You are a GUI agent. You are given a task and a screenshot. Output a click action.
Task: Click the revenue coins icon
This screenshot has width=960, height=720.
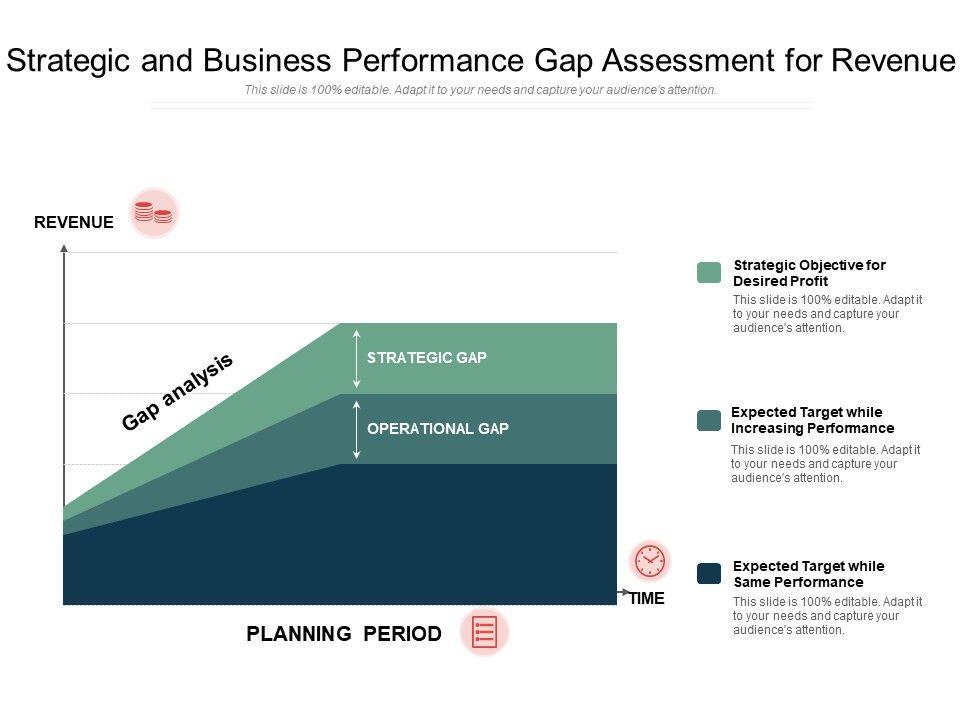click(153, 213)
